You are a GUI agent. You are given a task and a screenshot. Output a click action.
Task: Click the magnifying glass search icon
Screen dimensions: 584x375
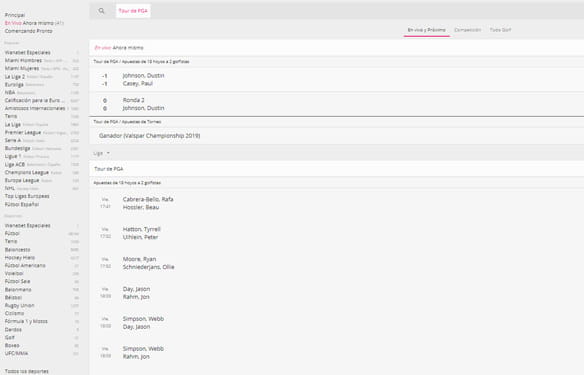101,11
